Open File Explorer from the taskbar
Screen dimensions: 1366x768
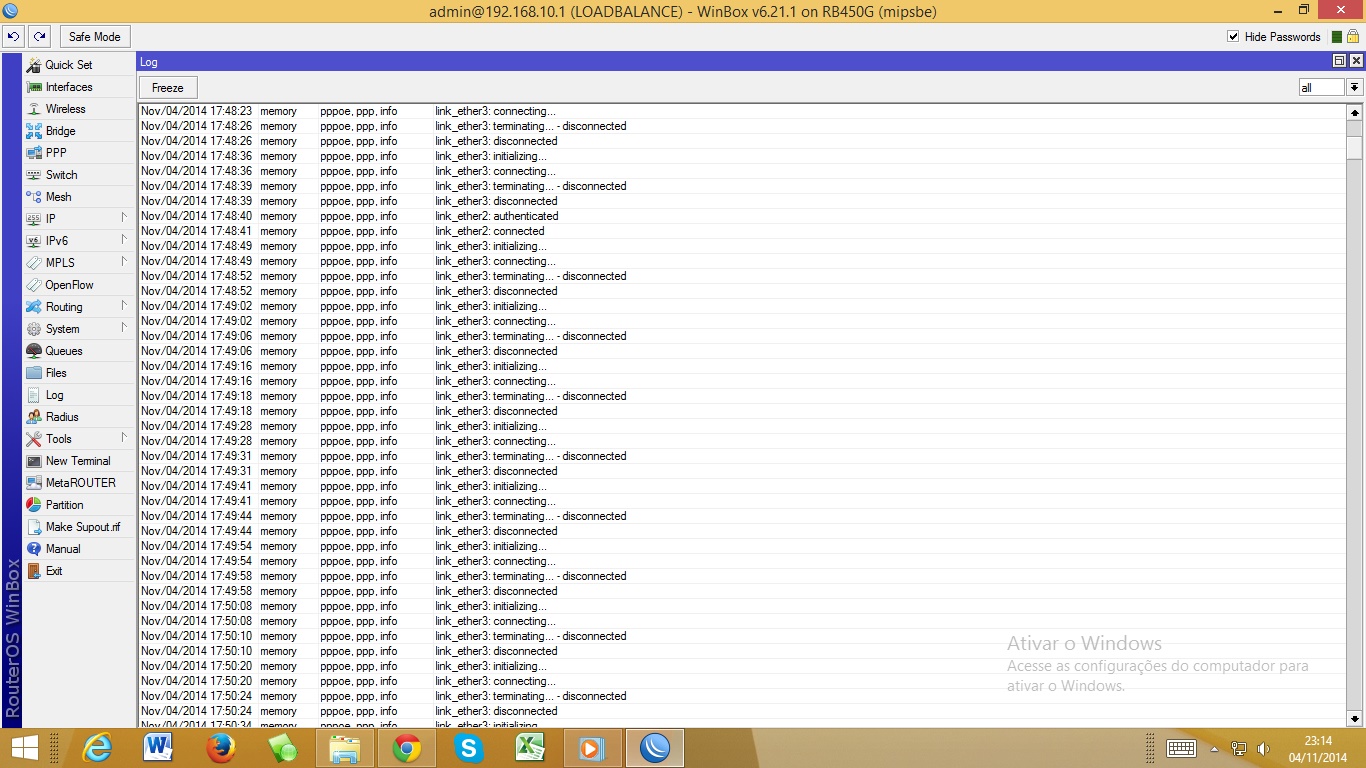[345, 748]
